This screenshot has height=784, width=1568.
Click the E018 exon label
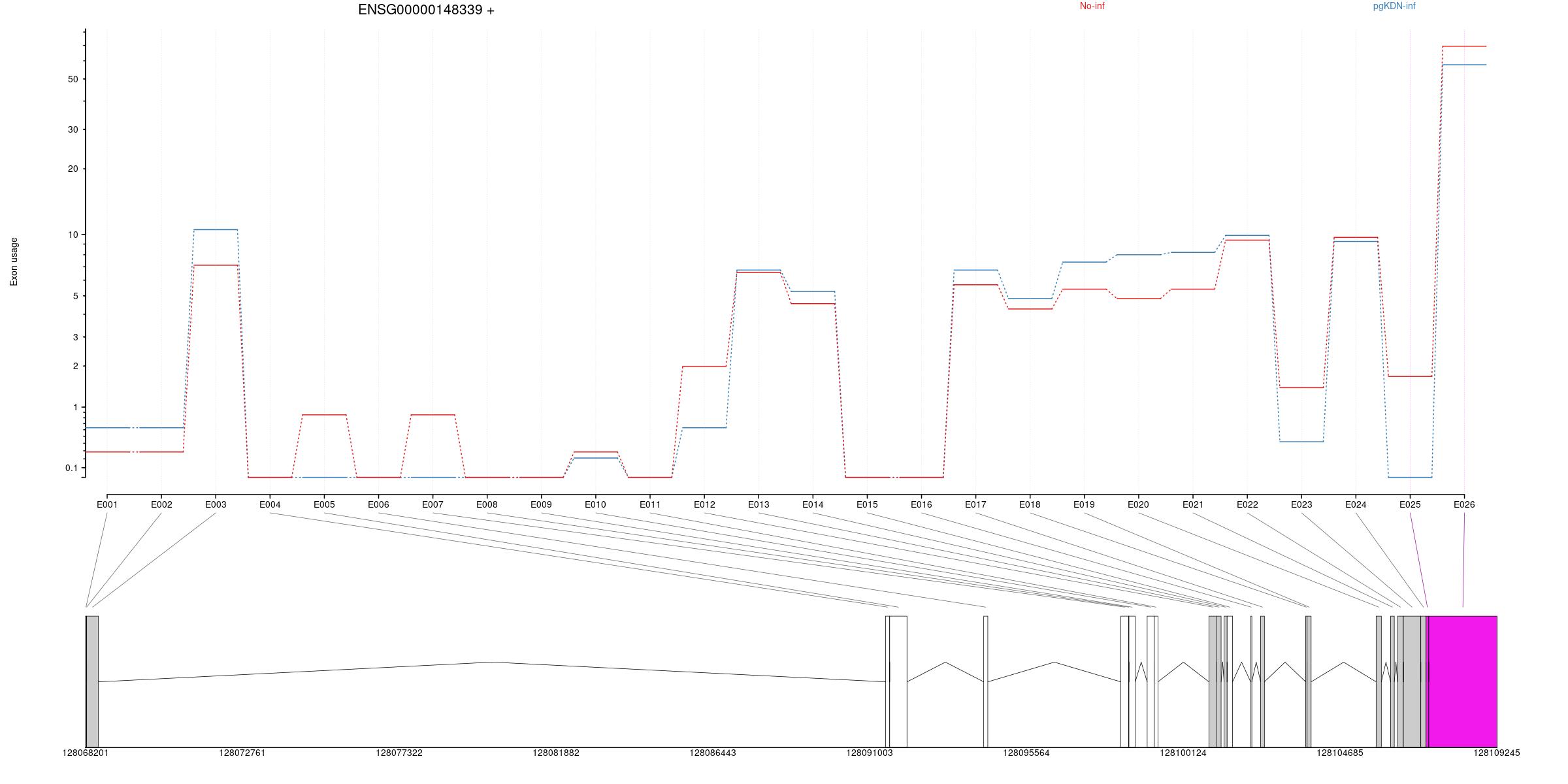(x=1030, y=504)
